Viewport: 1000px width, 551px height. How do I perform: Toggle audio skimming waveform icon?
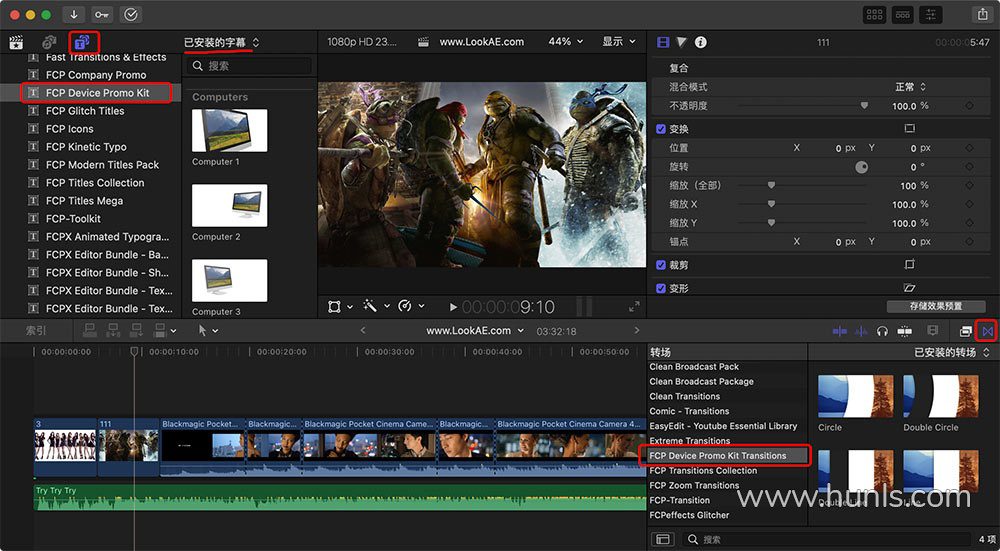pos(861,331)
